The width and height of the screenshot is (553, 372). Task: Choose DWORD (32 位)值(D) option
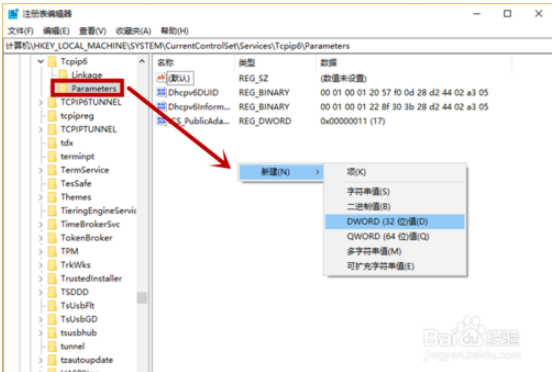tap(395, 221)
